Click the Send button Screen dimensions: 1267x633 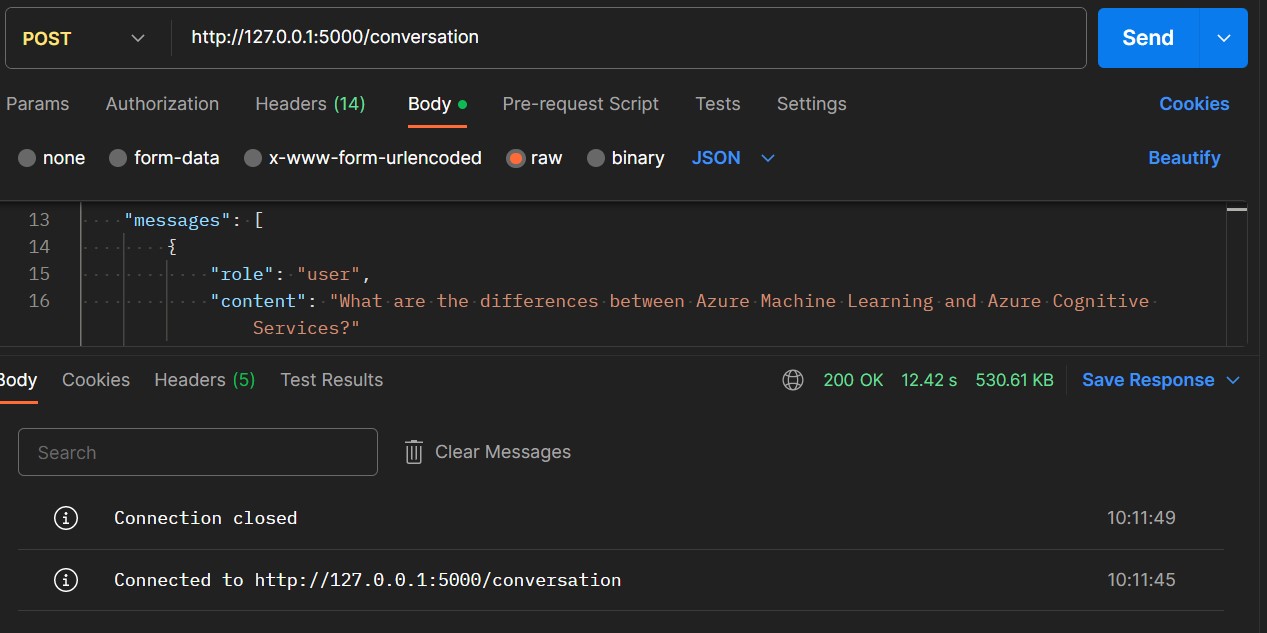1146,37
